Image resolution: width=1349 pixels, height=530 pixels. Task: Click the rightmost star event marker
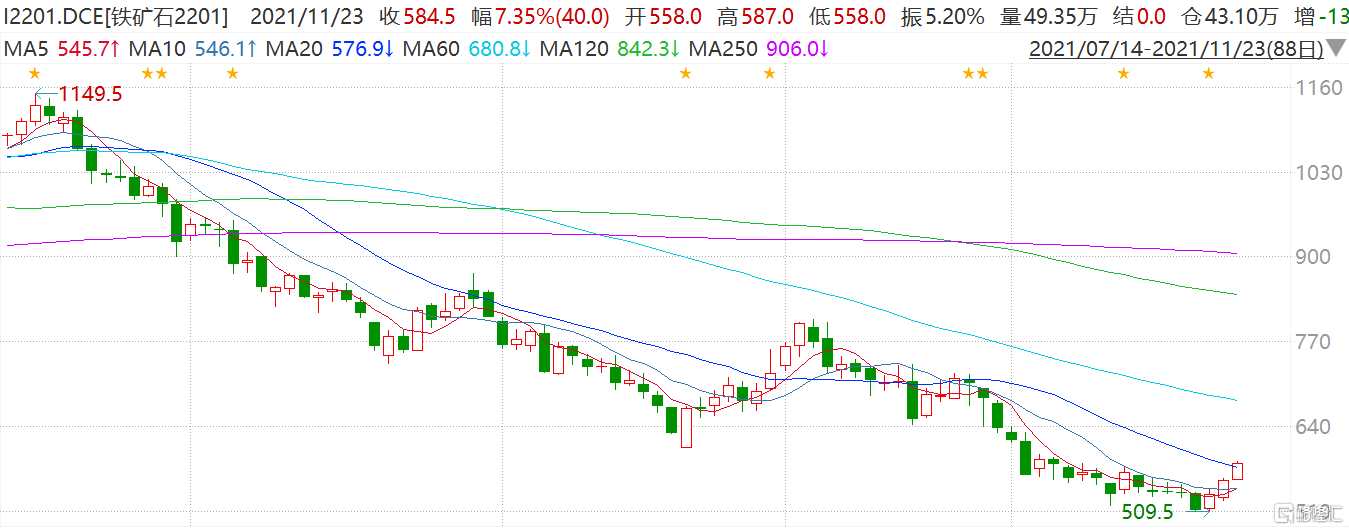coord(1209,73)
